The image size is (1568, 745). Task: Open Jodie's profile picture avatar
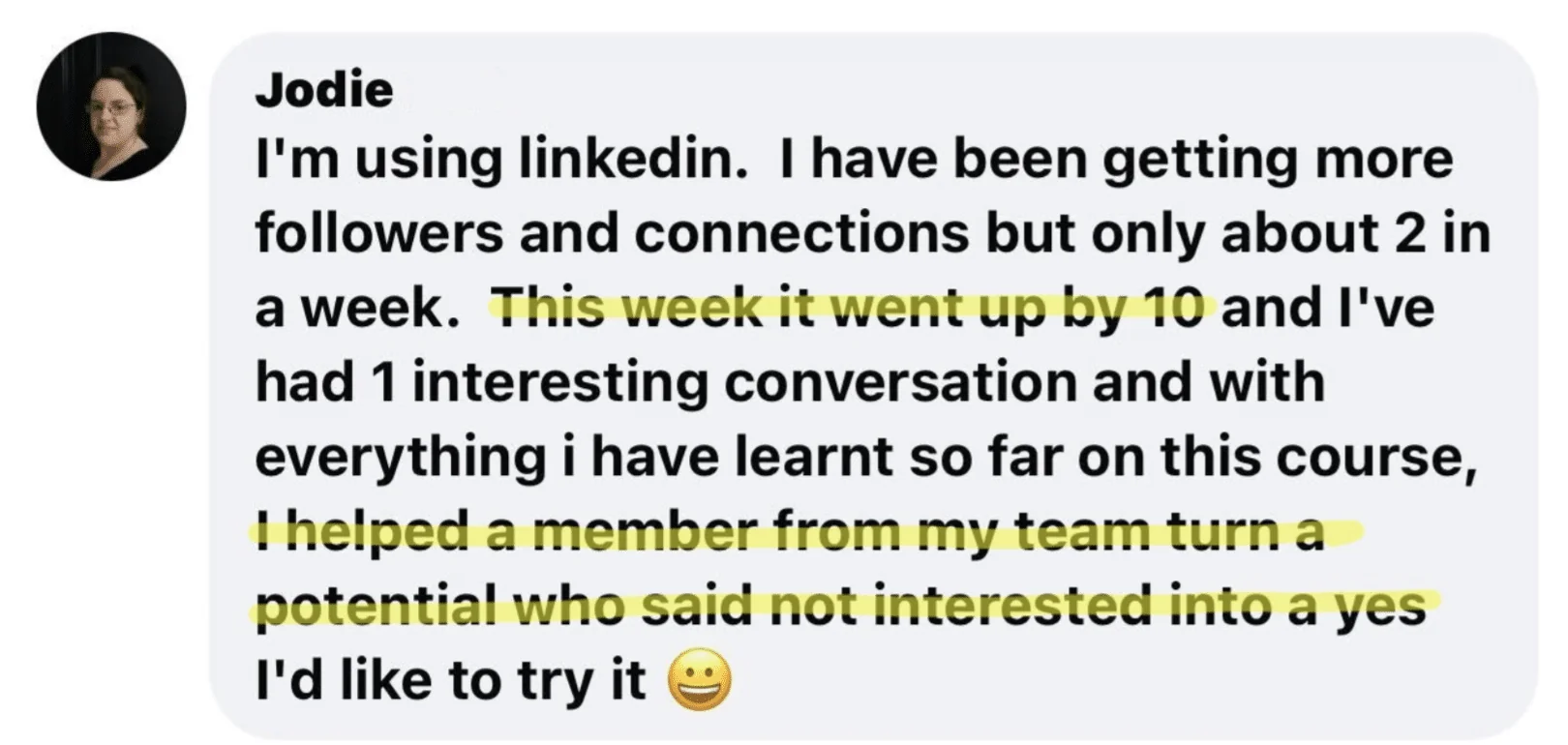click(111, 107)
